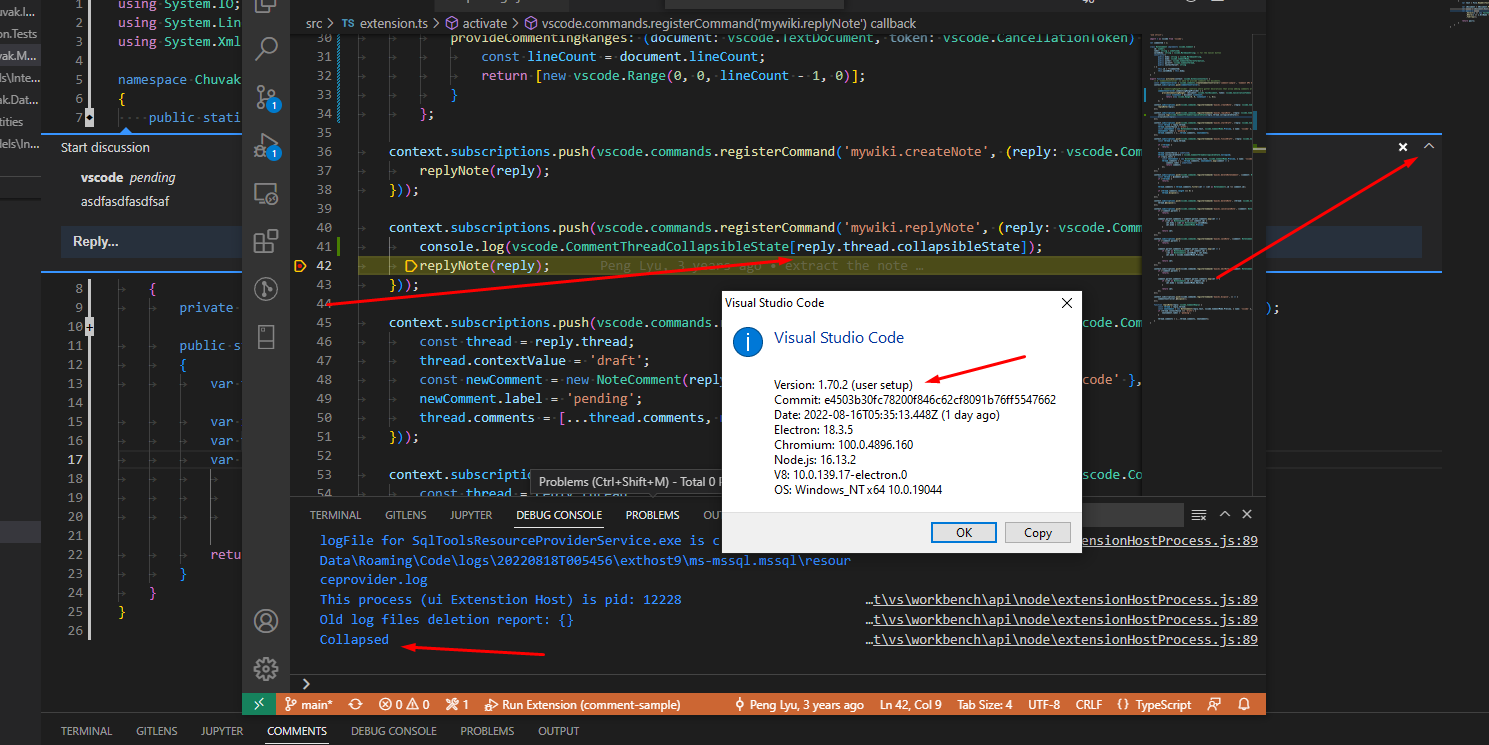The height and width of the screenshot is (745, 1489).
Task: Open the Manage gear menu
Action: click(265, 669)
